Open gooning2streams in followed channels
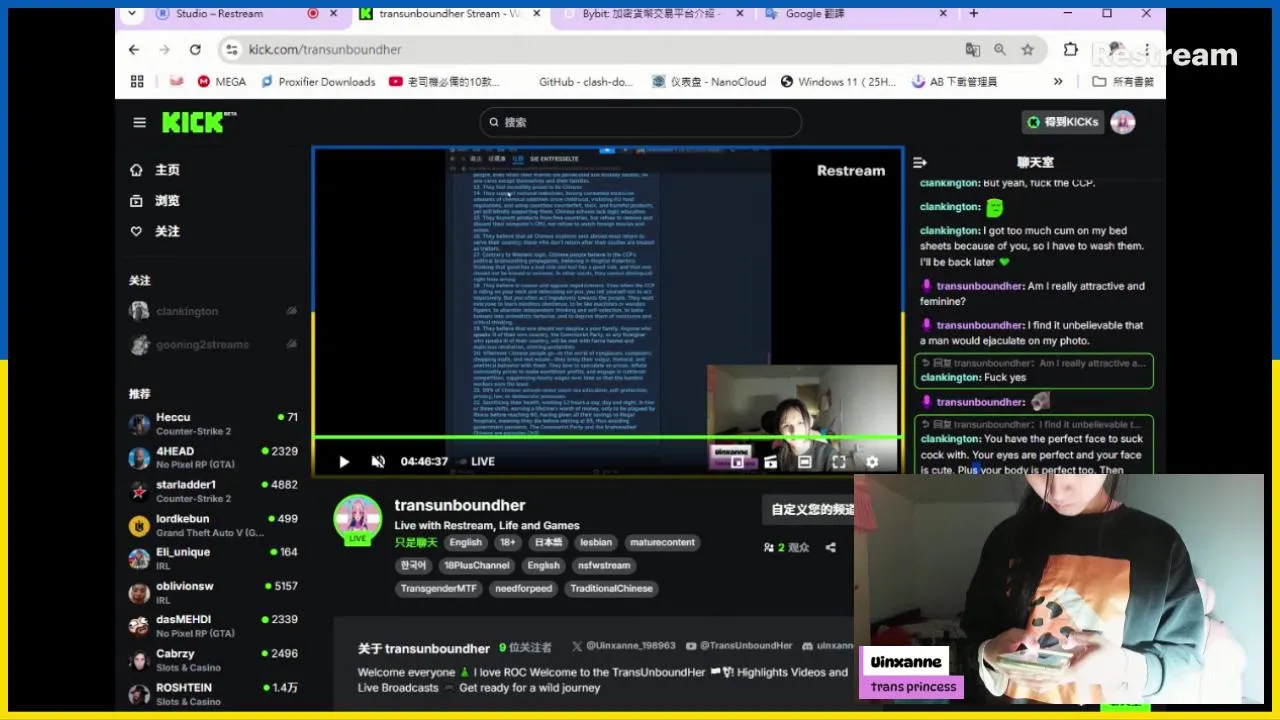This screenshot has height=720, width=1280. (202, 345)
